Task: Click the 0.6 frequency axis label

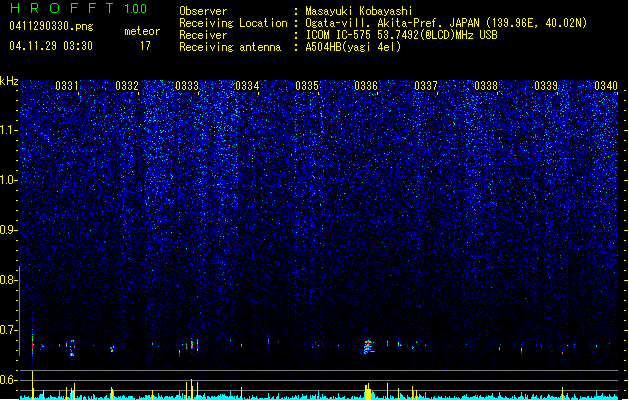Action: [9, 380]
